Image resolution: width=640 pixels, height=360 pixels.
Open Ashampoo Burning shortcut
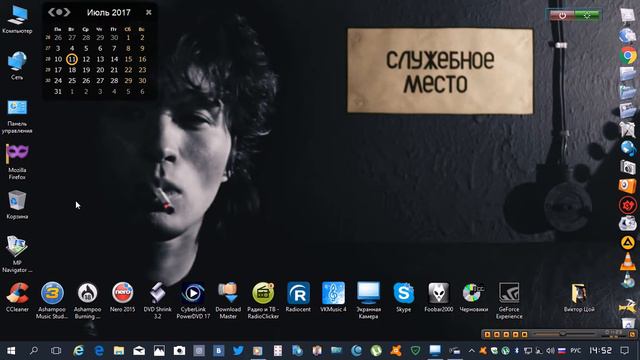[x=87, y=300]
